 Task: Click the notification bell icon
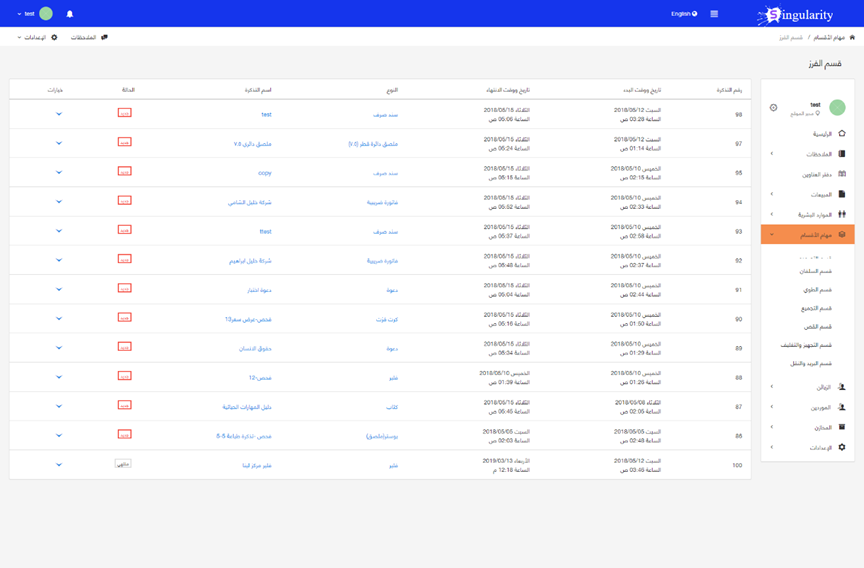pos(70,14)
